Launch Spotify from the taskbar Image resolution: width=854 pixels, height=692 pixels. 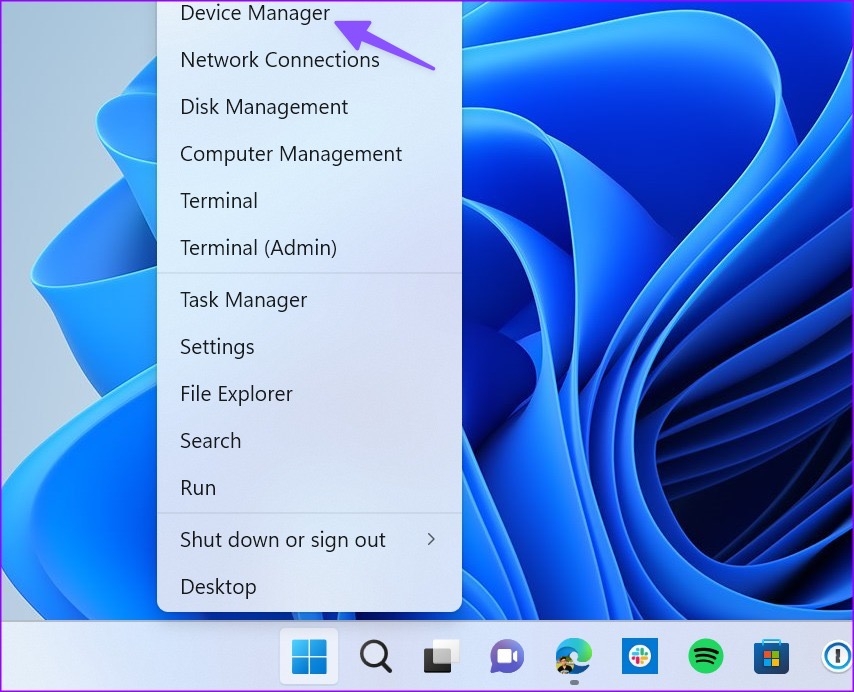(705, 657)
